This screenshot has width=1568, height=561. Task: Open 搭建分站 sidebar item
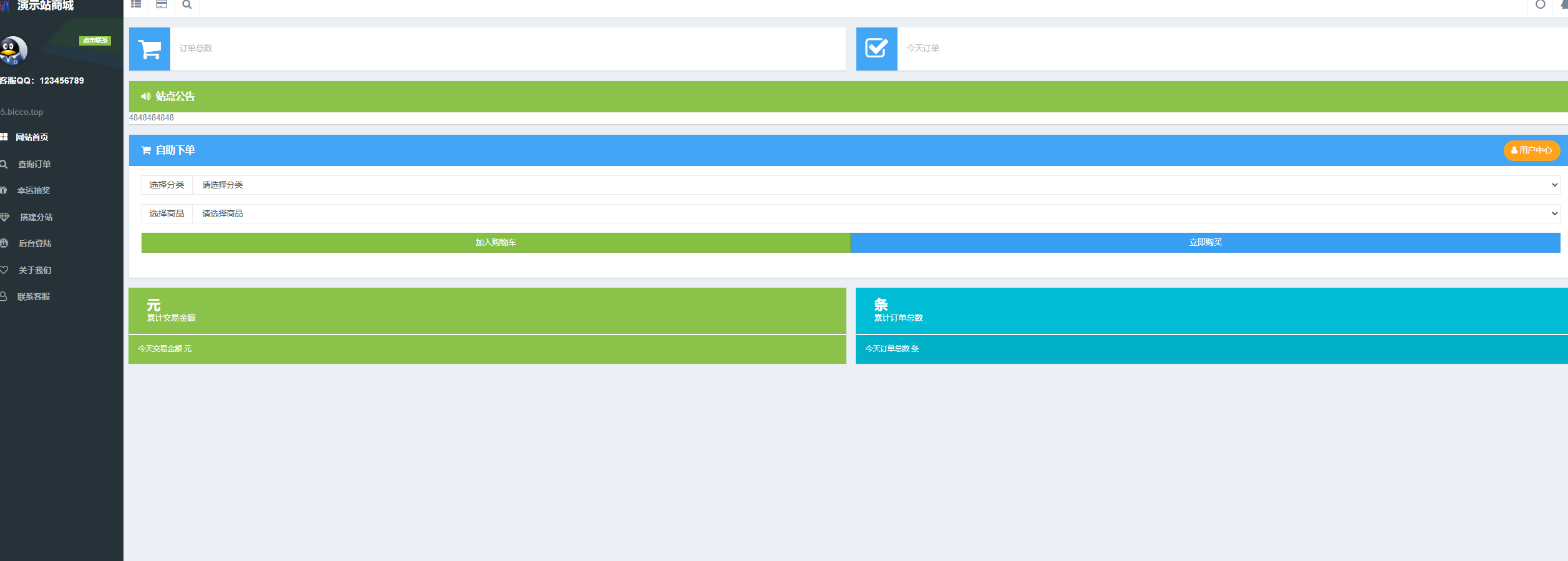click(36, 217)
